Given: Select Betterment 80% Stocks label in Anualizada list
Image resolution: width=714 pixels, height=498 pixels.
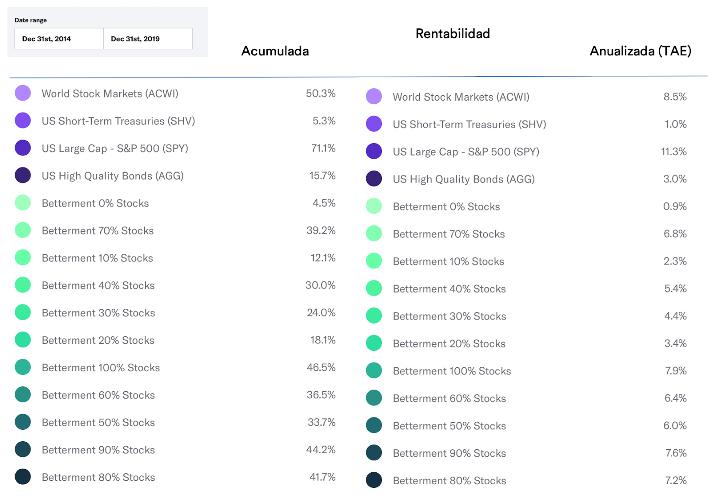Looking at the screenshot, I should point(449,480).
